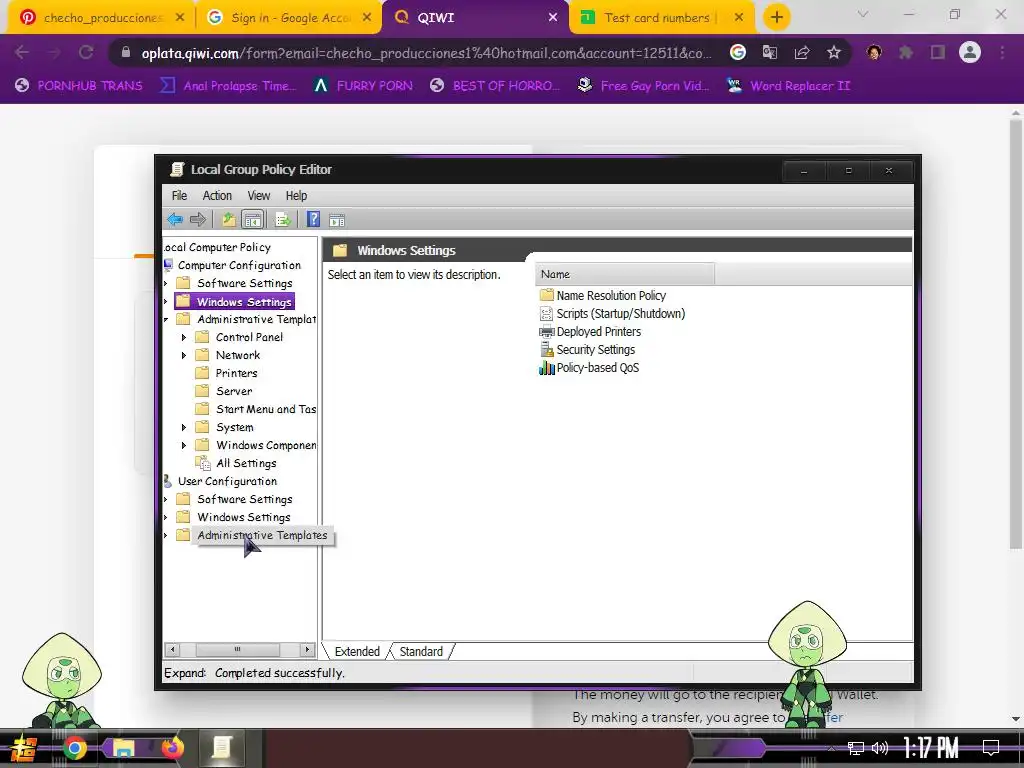1024x768 pixels.
Task: Switch to the Sign in - Google Account tab
Action: (x=289, y=18)
